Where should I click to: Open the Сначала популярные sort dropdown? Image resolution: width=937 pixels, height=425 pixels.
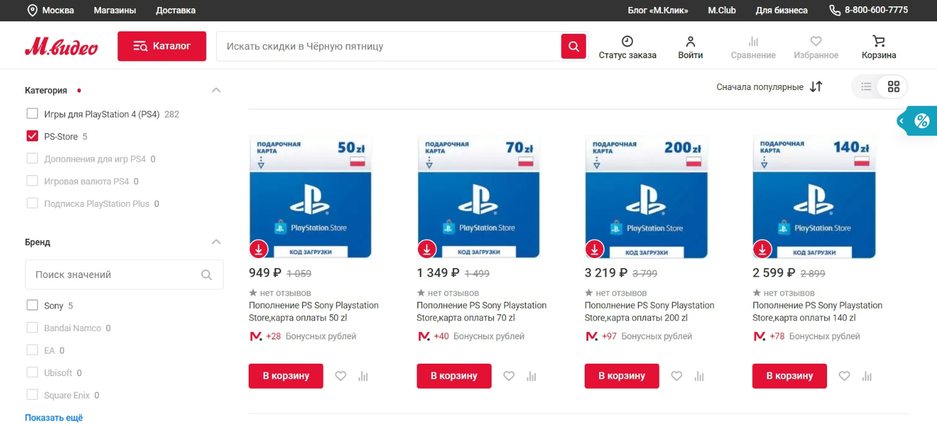point(768,87)
